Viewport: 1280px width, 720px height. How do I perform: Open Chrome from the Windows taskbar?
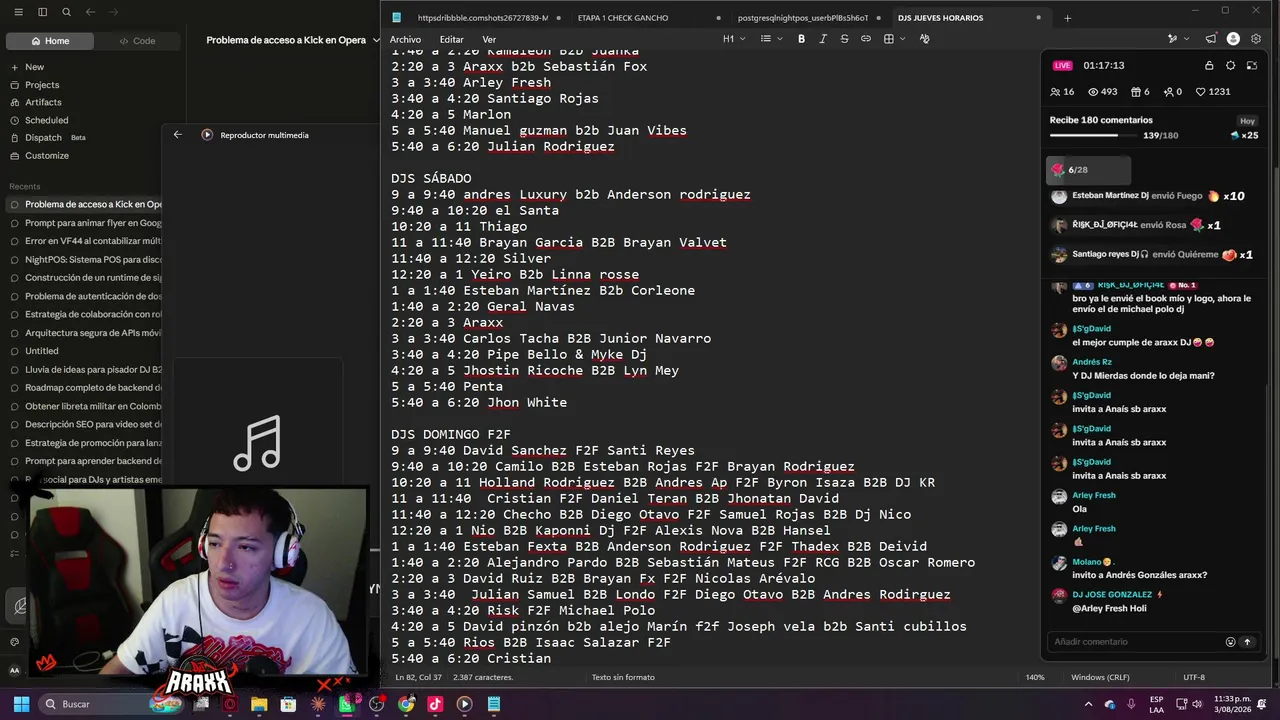click(406, 704)
